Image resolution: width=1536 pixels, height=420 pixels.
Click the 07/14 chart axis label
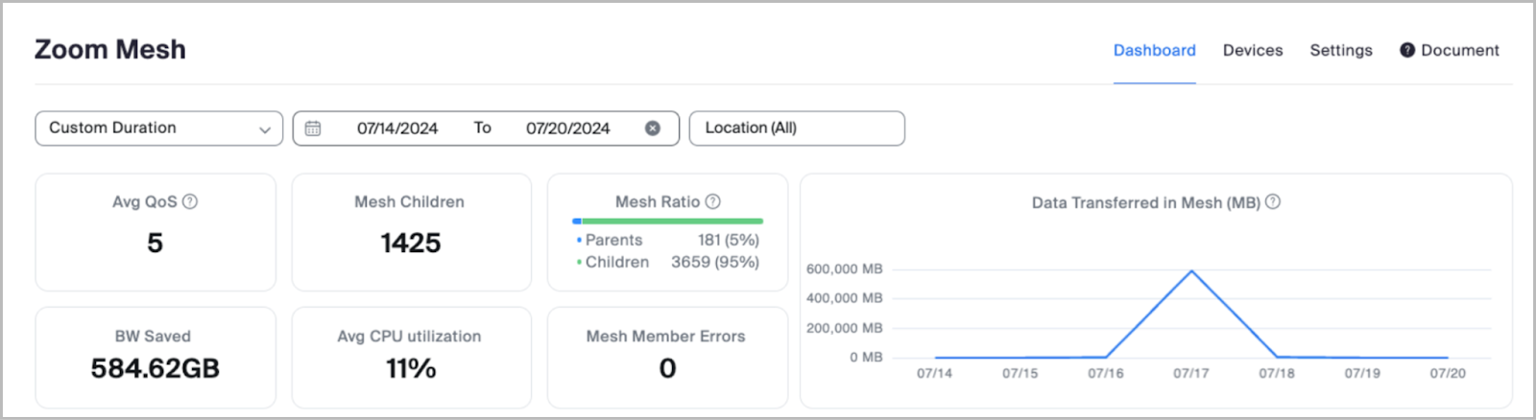click(935, 374)
